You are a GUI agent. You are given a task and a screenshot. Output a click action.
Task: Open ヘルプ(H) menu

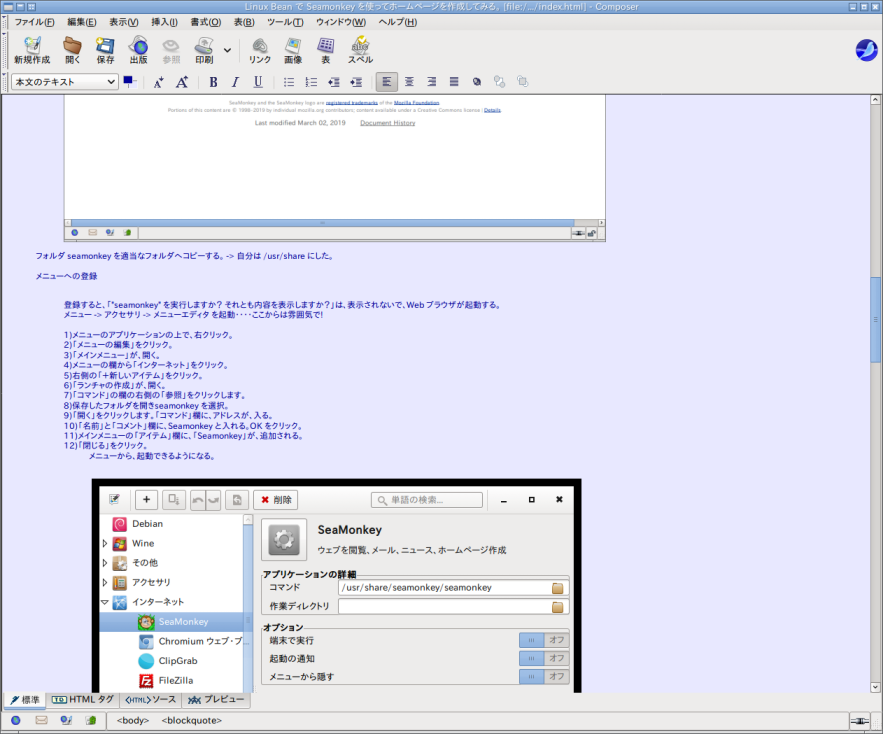pyautogui.click(x=398, y=22)
